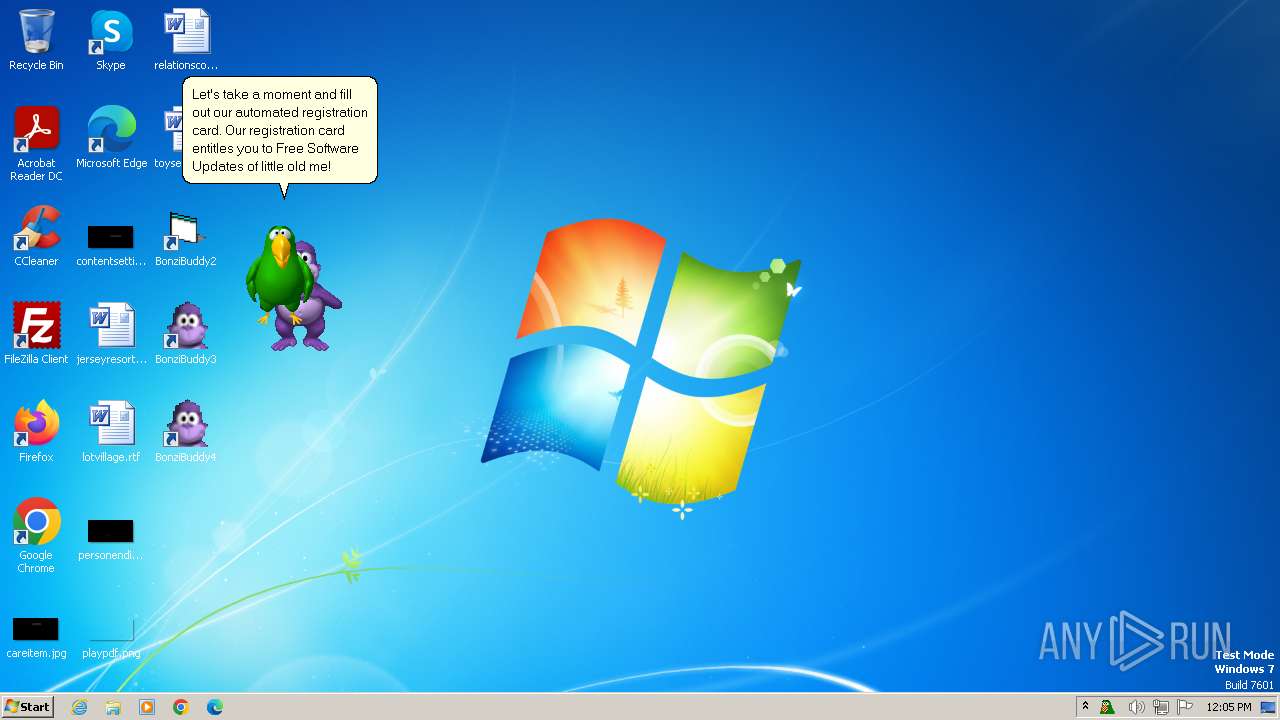This screenshot has width=1280, height=720.
Task: Select the Google Chrome desktop shortcut
Action: coord(36,536)
